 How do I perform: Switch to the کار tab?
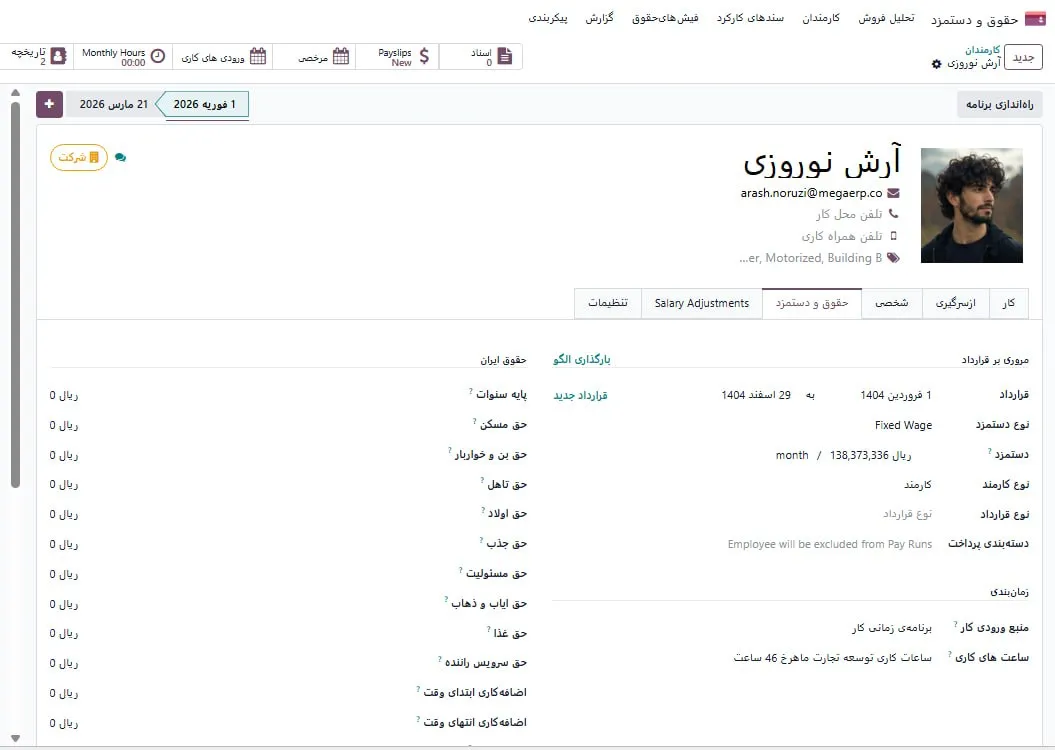[1009, 303]
